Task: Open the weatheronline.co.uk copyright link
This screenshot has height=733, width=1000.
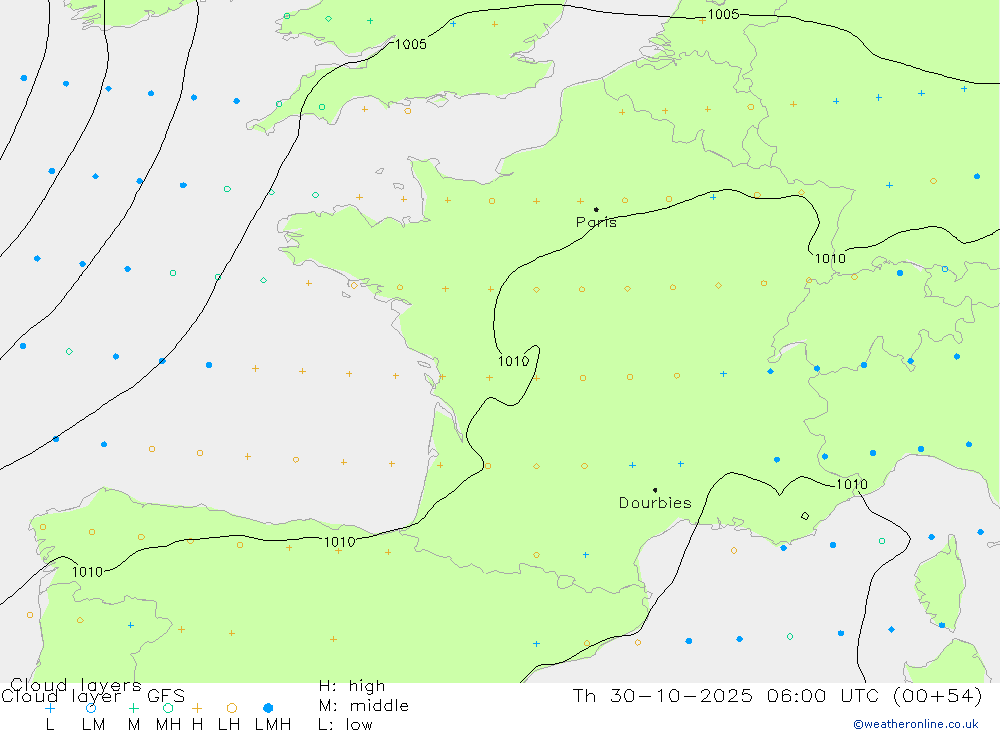Action: 915,724
